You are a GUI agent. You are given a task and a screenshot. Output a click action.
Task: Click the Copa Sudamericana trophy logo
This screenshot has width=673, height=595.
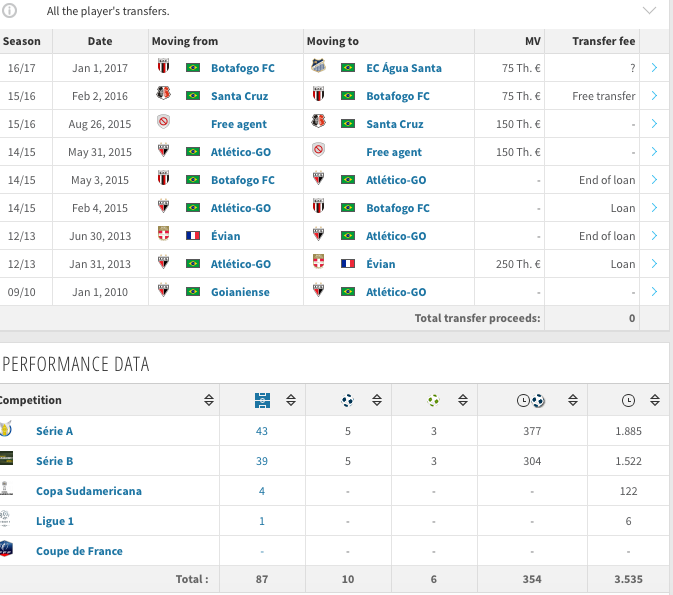tap(5, 489)
